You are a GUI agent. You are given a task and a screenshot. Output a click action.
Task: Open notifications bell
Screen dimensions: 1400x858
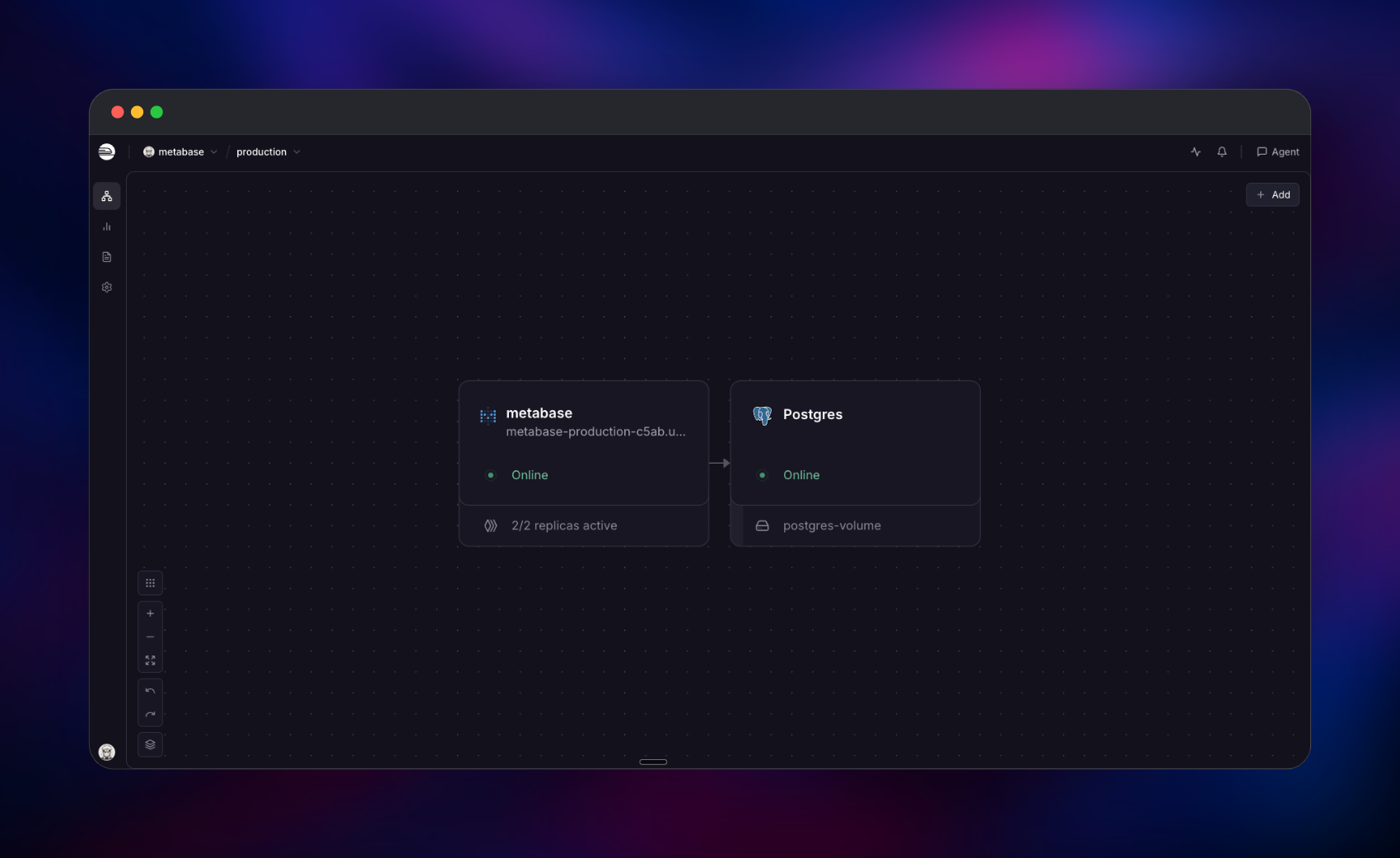click(1222, 152)
